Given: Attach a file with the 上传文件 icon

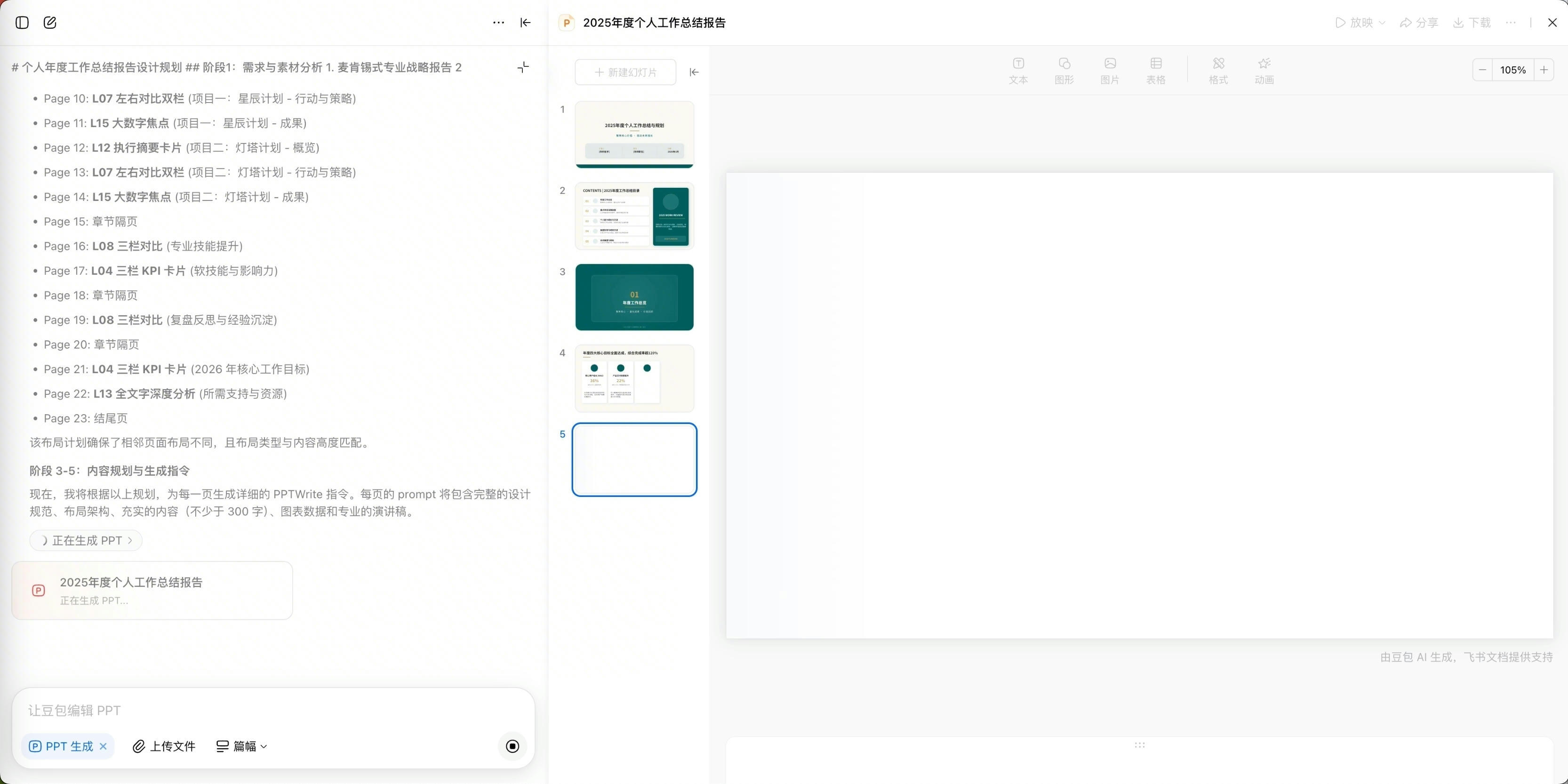Looking at the screenshot, I should click(x=163, y=746).
